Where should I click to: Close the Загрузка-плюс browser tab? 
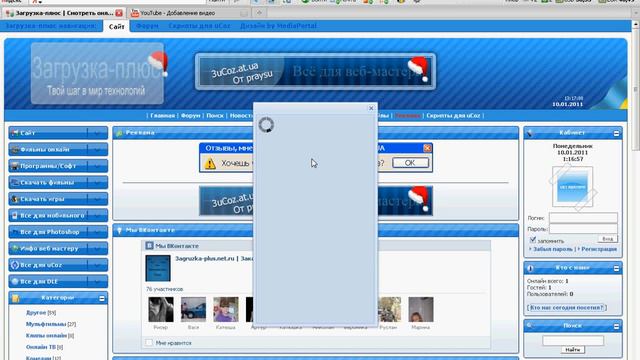coord(119,13)
